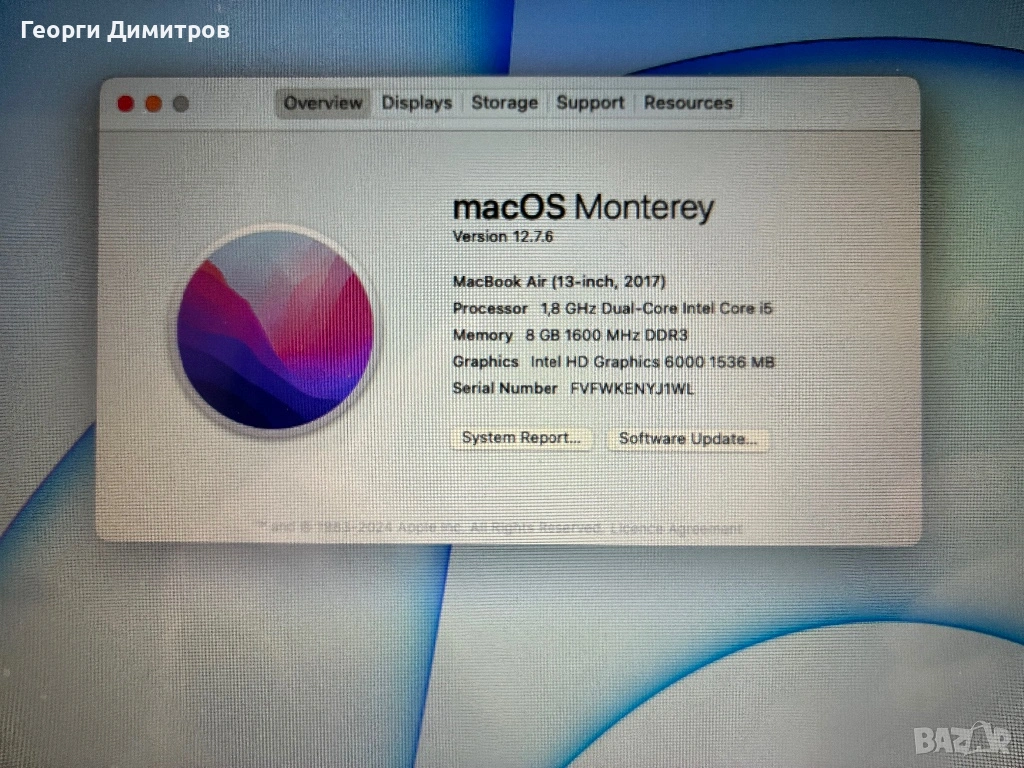Click the Version 12.7.6 text

[x=503, y=237]
